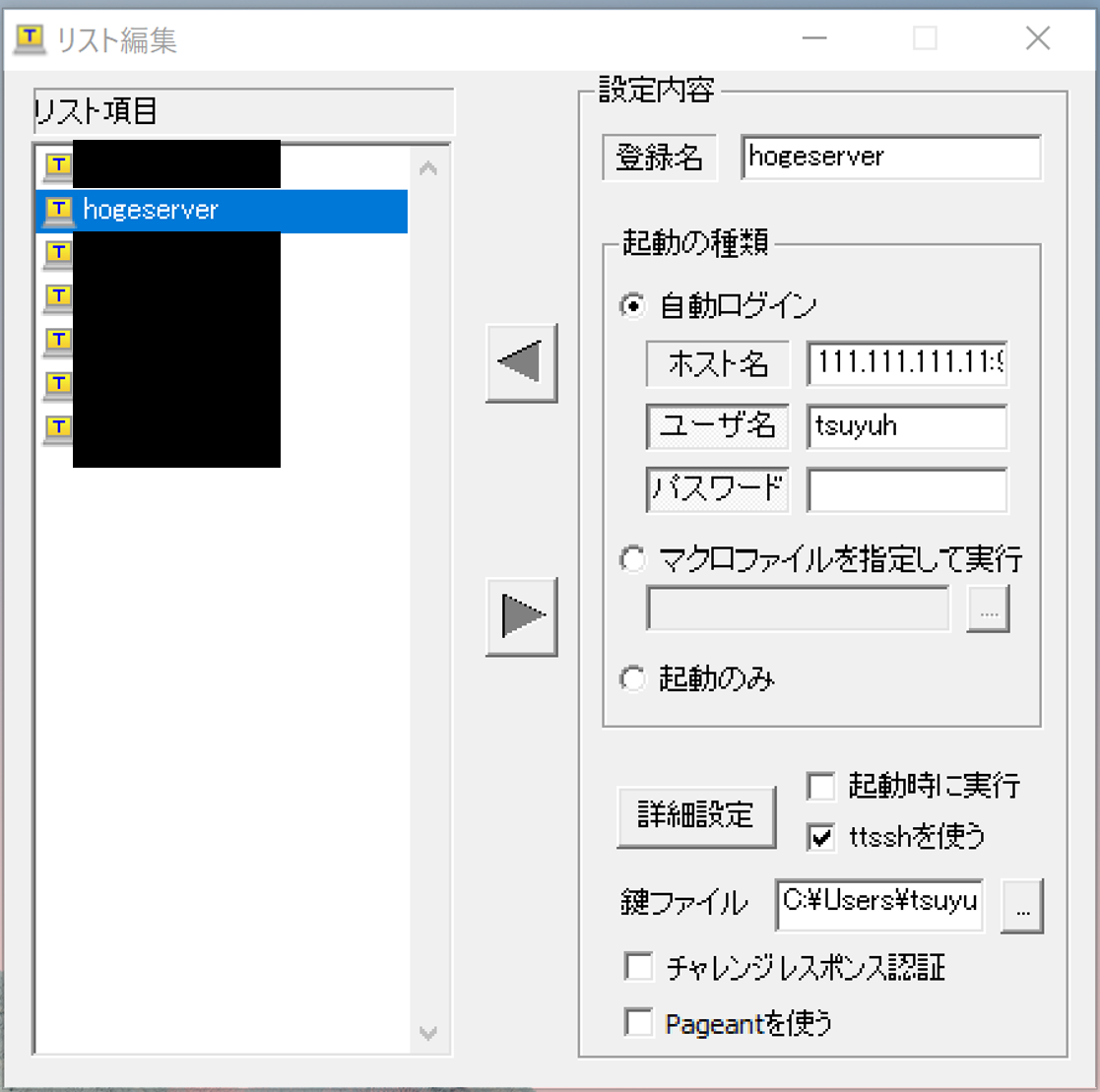Click the scrollbar up arrow of the list
1100x1092 pixels.
pyautogui.click(x=428, y=167)
